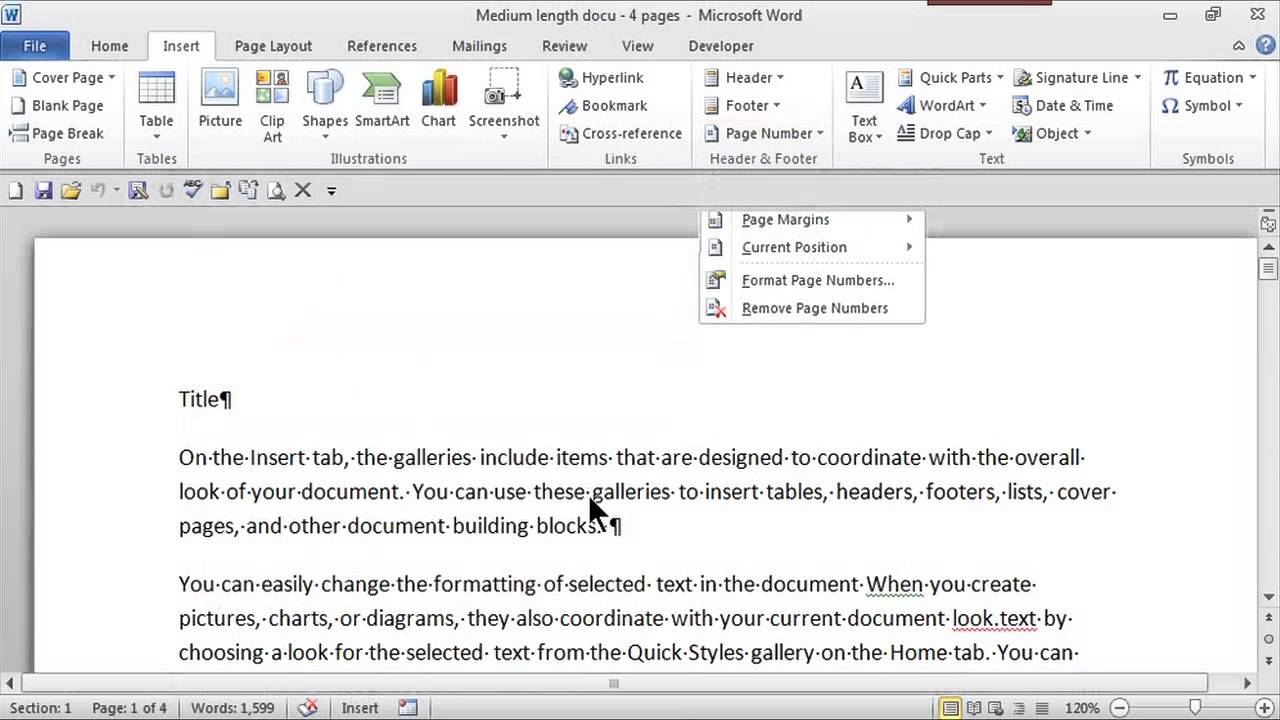Screen dimensions: 1280x720
Task: Click the Open folder icon in quick access toolbar
Action: pyautogui.click(x=70, y=190)
